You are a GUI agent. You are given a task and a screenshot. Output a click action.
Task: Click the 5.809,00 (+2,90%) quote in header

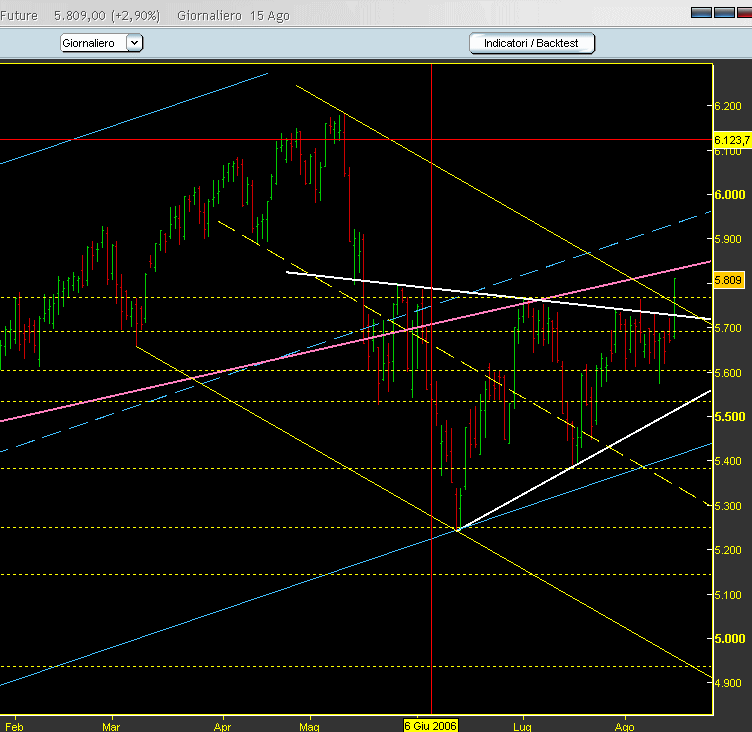coord(106,16)
